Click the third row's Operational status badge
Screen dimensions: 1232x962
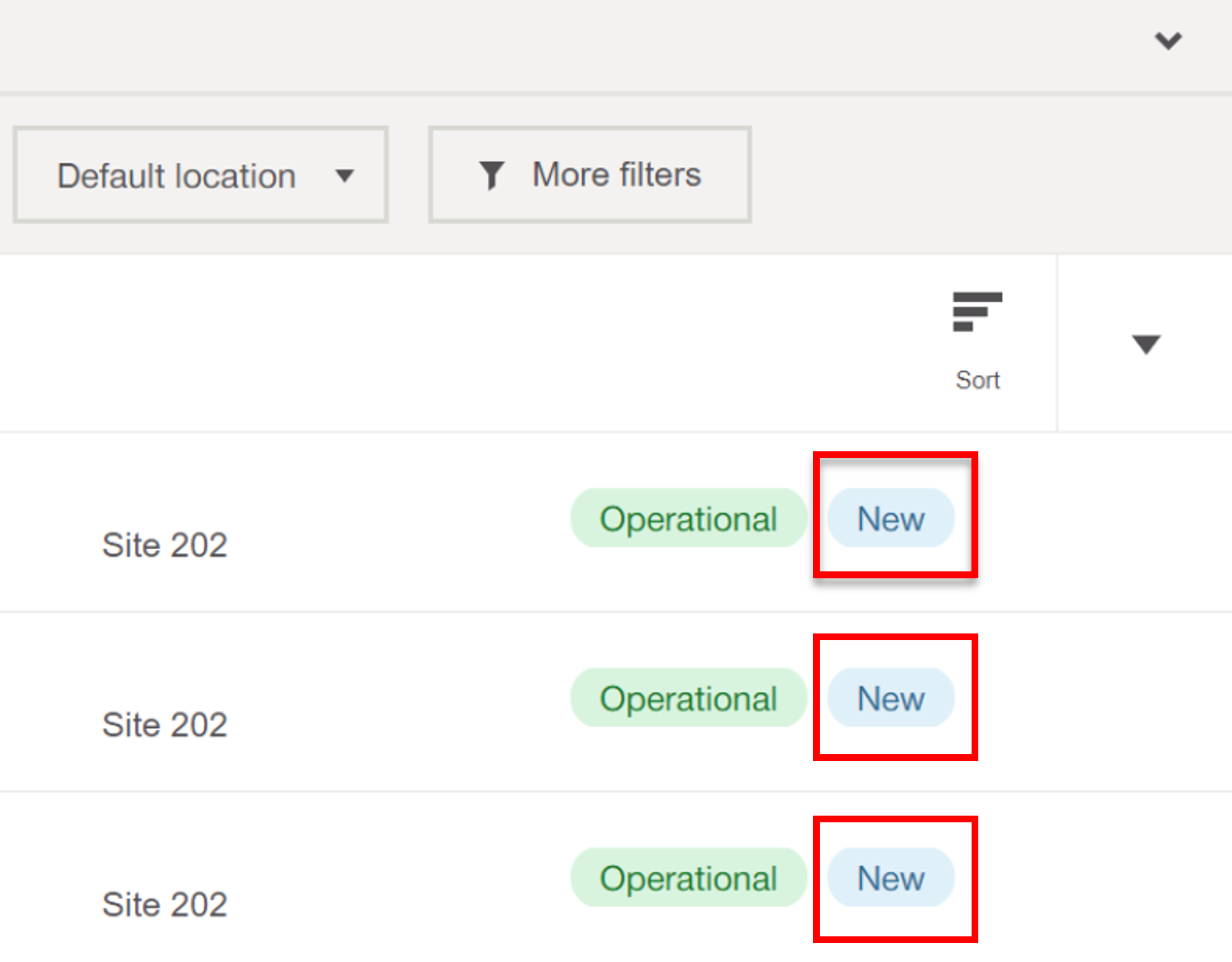click(x=688, y=878)
